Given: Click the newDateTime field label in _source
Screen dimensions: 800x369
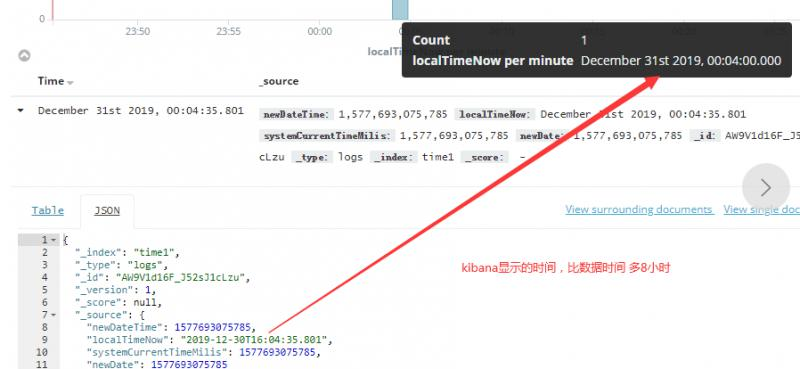Looking at the screenshot, I should click(297, 114).
